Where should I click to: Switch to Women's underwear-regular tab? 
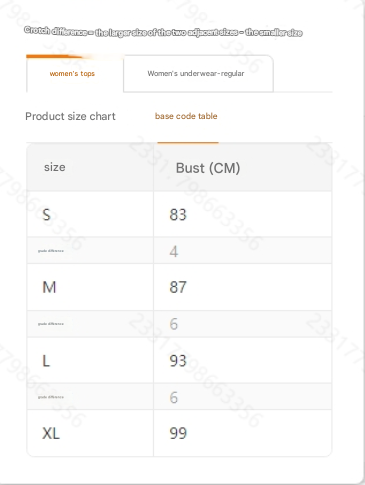point(198,73)
